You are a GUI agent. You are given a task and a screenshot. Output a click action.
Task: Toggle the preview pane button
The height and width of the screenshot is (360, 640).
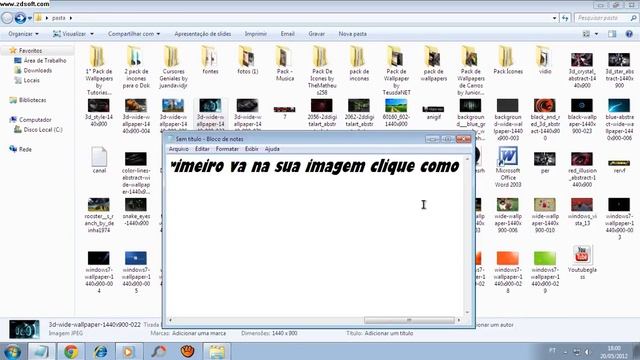(x=612, y=34)
